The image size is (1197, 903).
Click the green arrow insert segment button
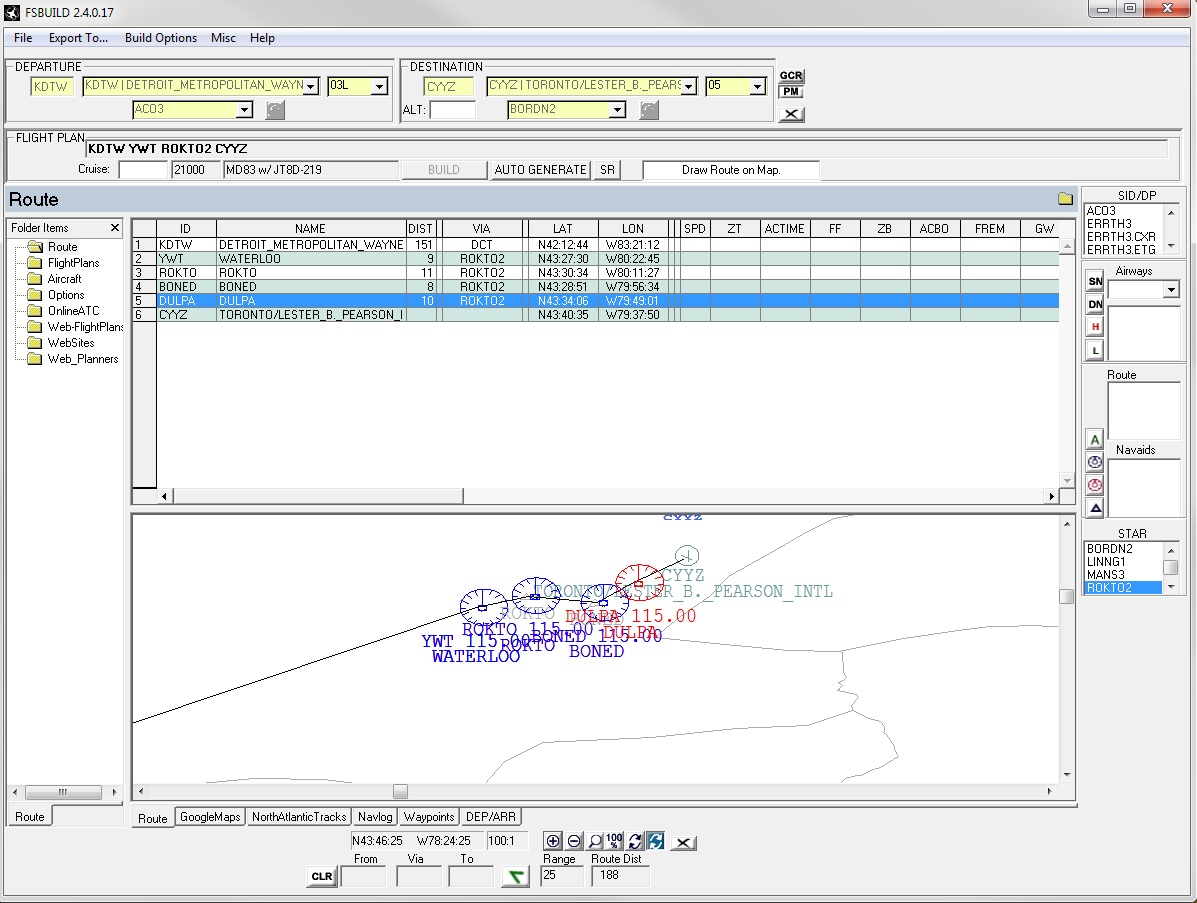coord(515,876)
